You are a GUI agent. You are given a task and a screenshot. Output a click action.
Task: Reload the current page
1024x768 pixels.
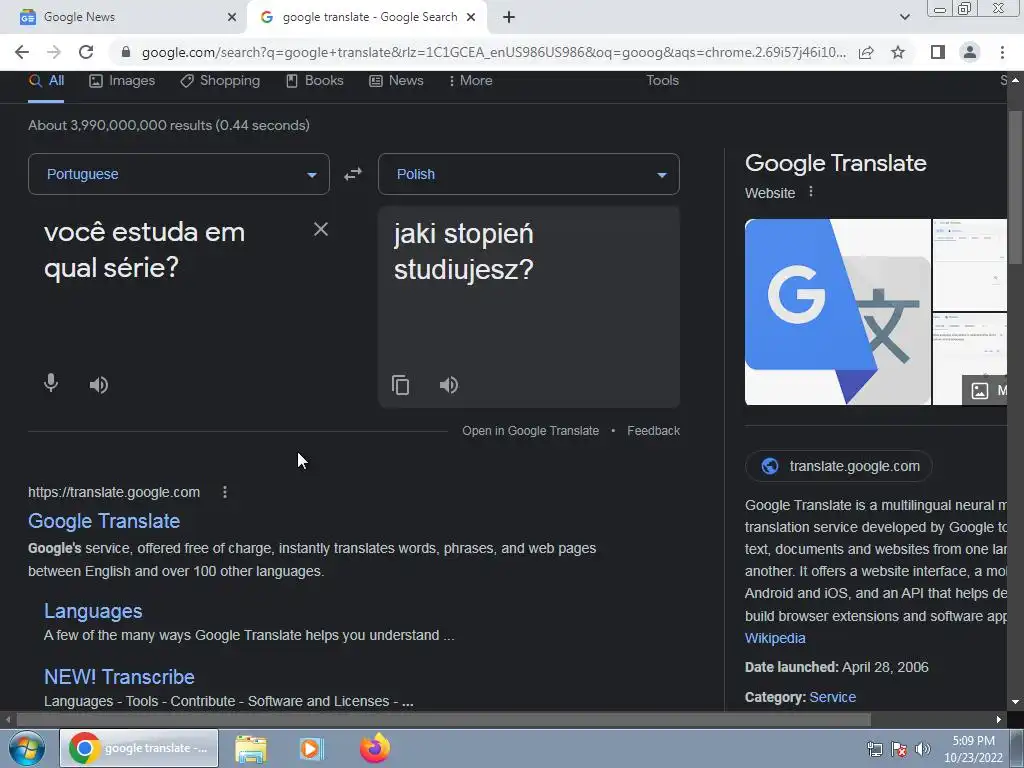86,52
